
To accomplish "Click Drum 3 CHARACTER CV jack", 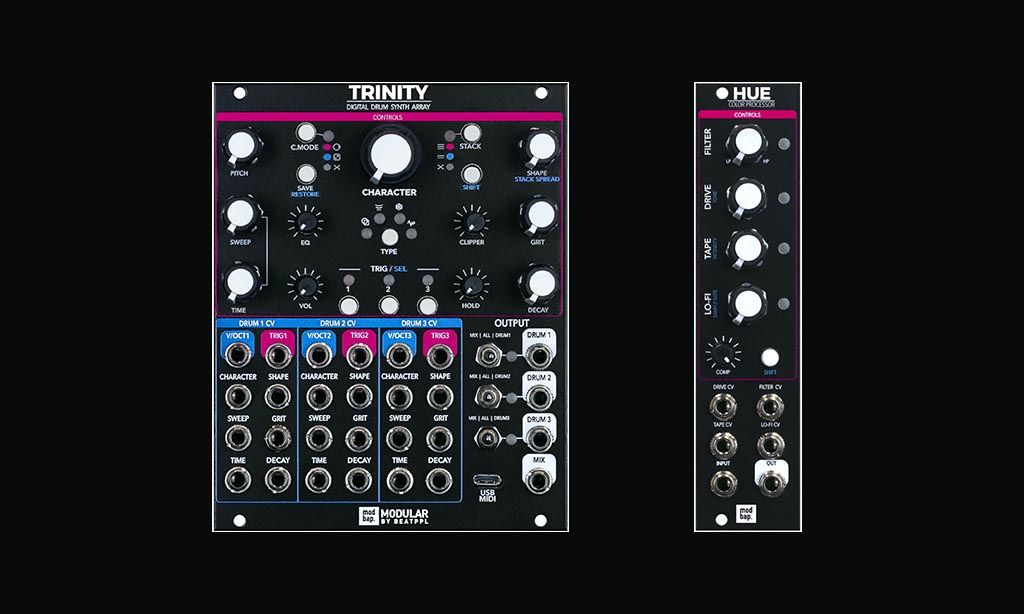I will (x=399, y=397).
